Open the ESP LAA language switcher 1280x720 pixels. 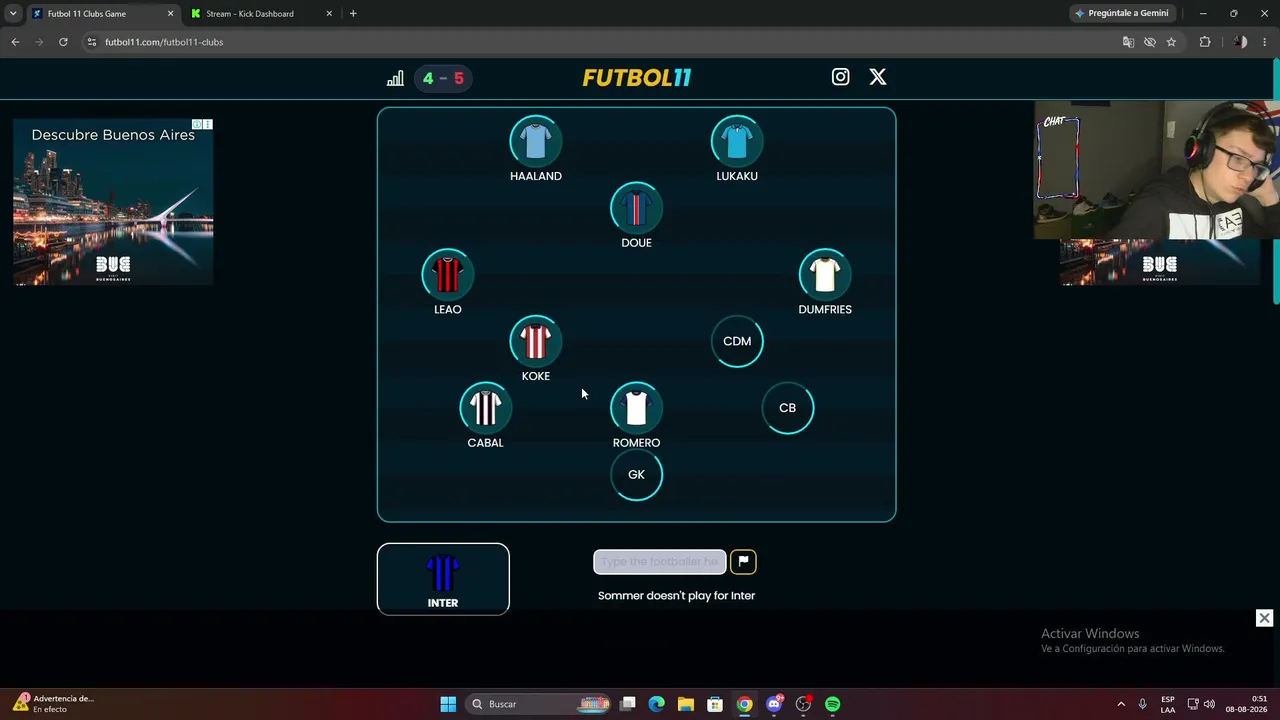[1168, 704]
